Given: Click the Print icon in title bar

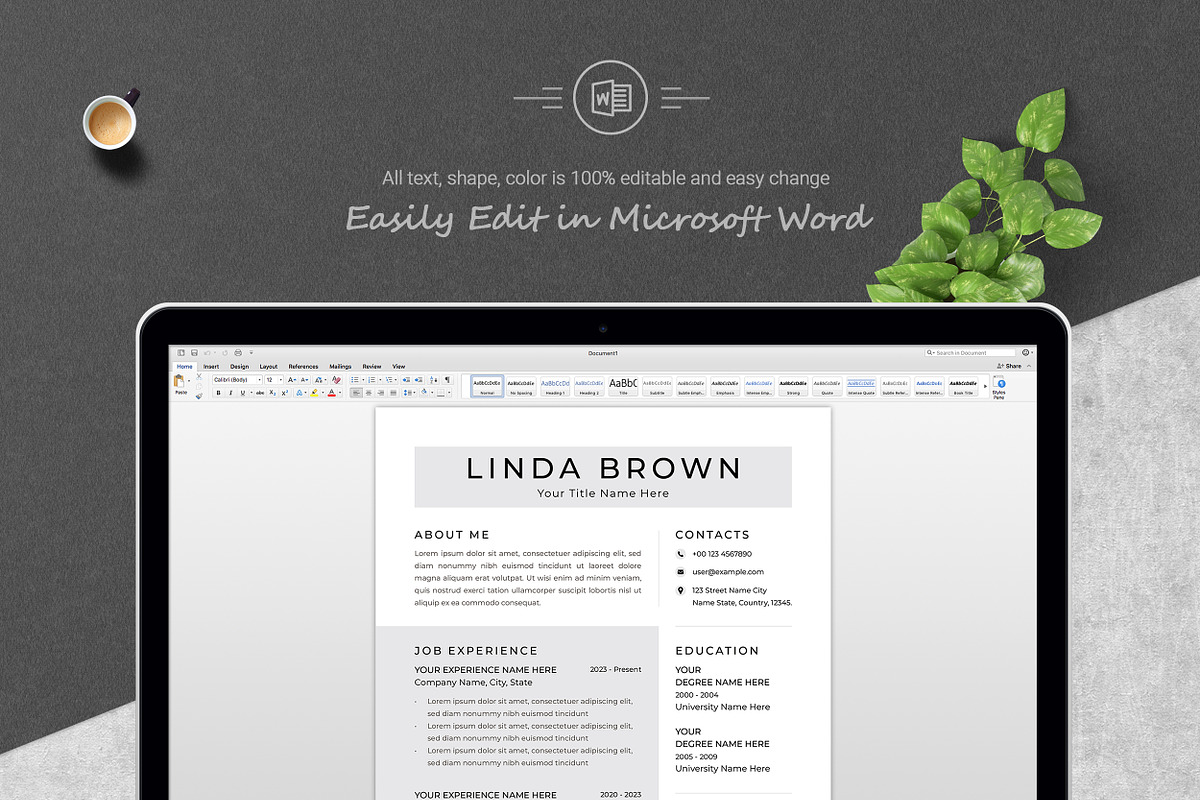Looking at the screenshot, I should coord(238,353).
